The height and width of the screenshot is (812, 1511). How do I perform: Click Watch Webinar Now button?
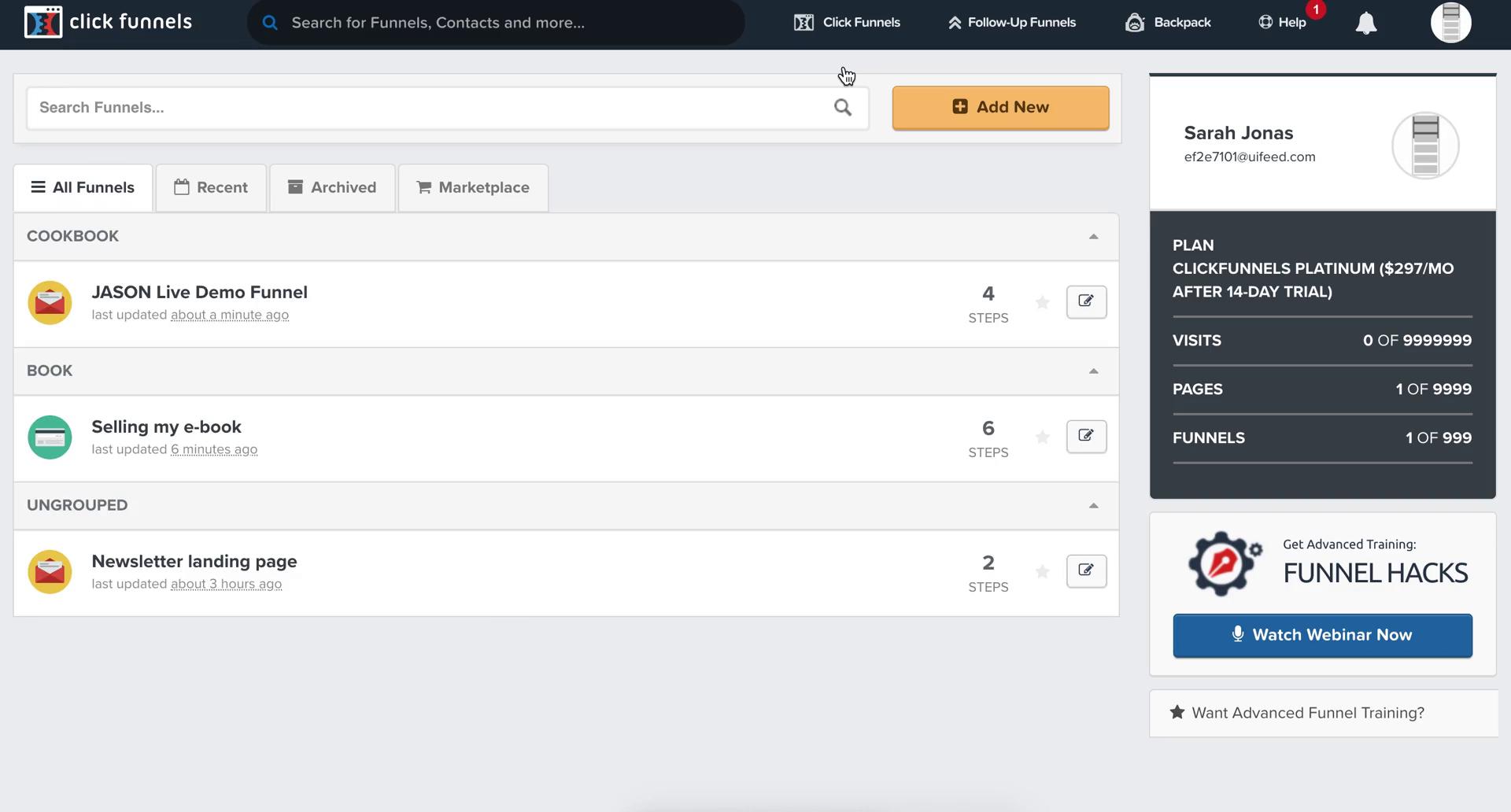click(x=1322, y=636)
